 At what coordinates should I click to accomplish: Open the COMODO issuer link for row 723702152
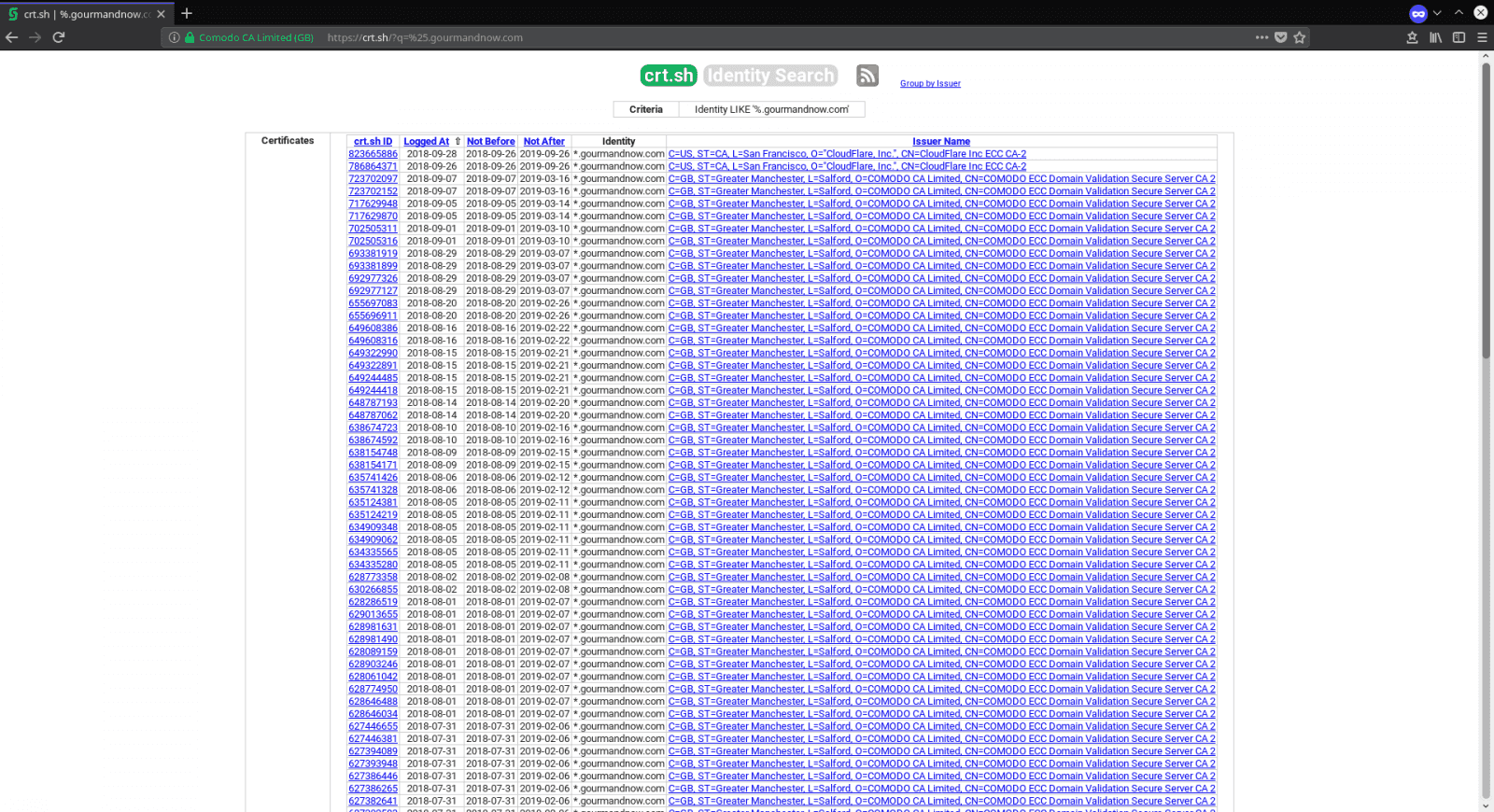(942, 191)
